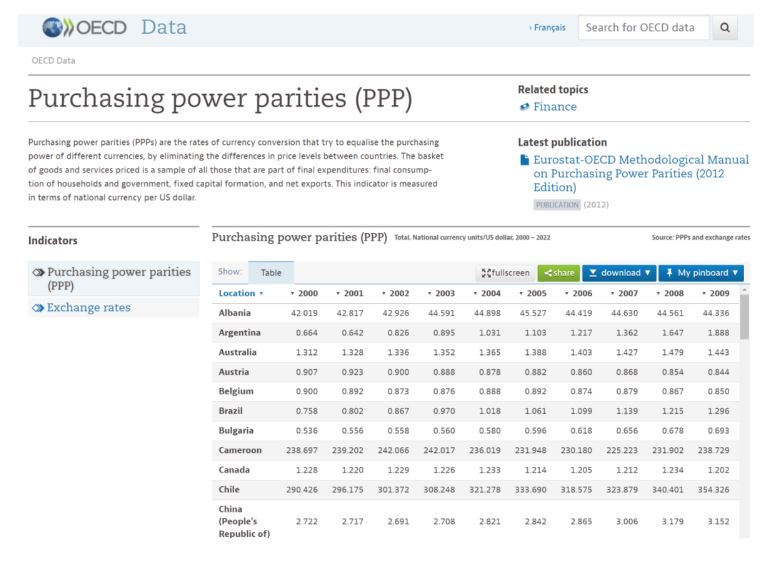The width and height of the screenshot is (774, 576).
Task: Open the Eurostat-OECD Methodological Manual link
Action: pos(641,174)
